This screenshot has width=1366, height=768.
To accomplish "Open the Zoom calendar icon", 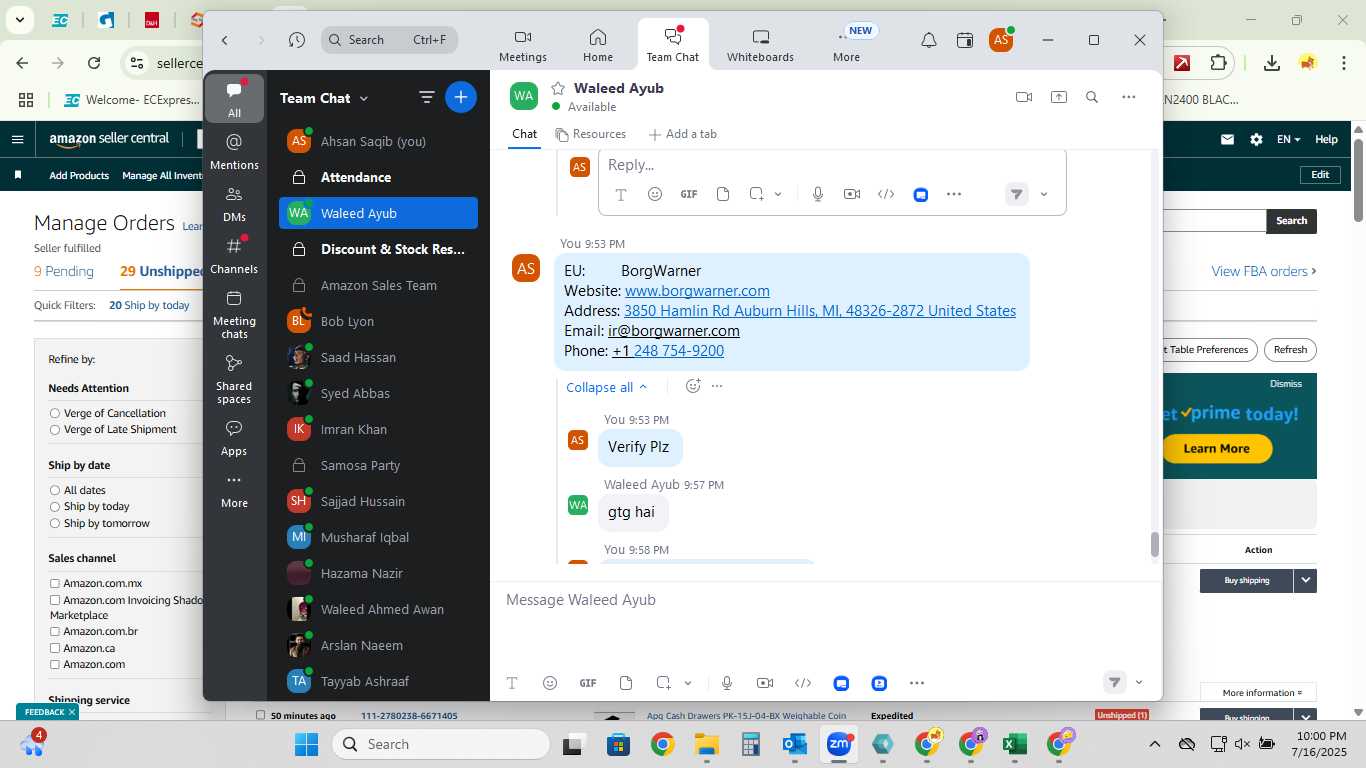I will [x=965, y=40].
